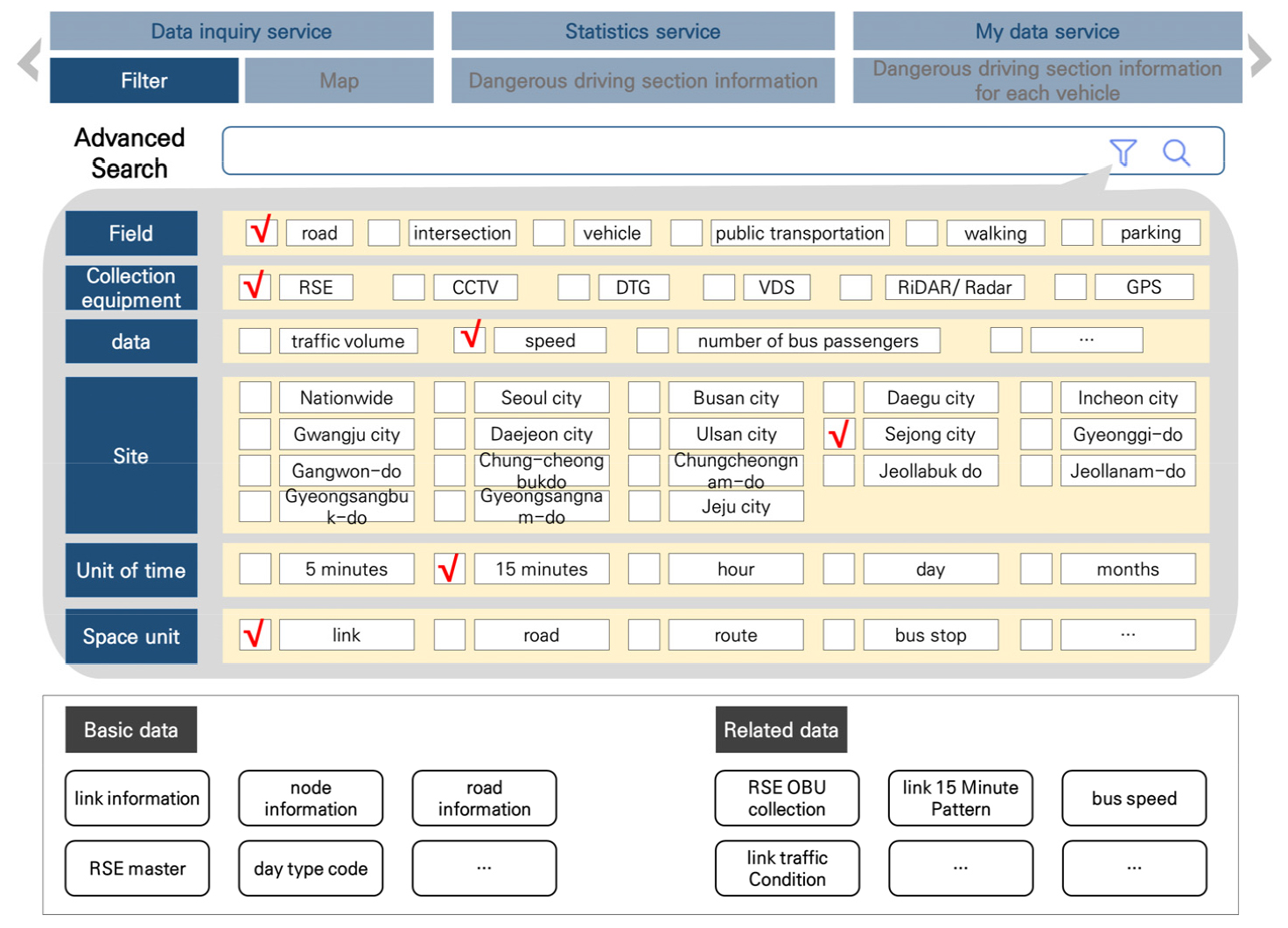Check the vehicle field checkbox
The width and height of the screenshot is (1288, 928).
click(x=549, y=233)
